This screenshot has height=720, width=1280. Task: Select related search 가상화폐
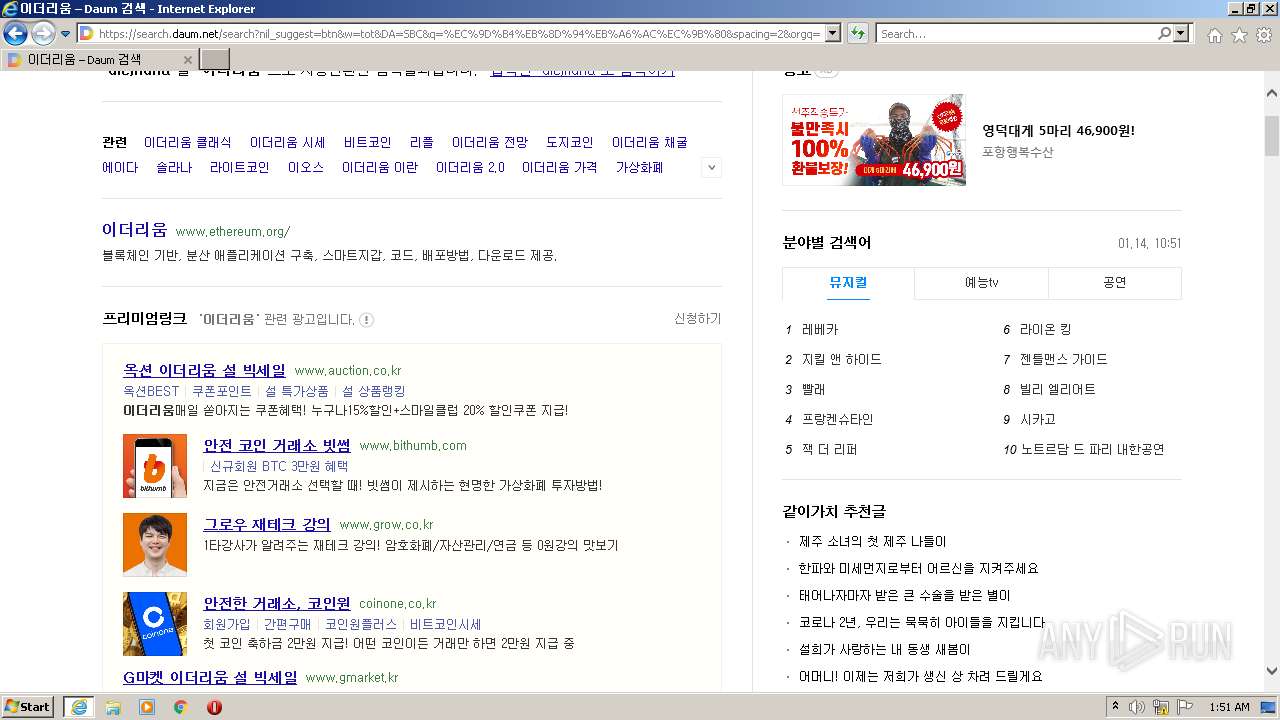639,168
